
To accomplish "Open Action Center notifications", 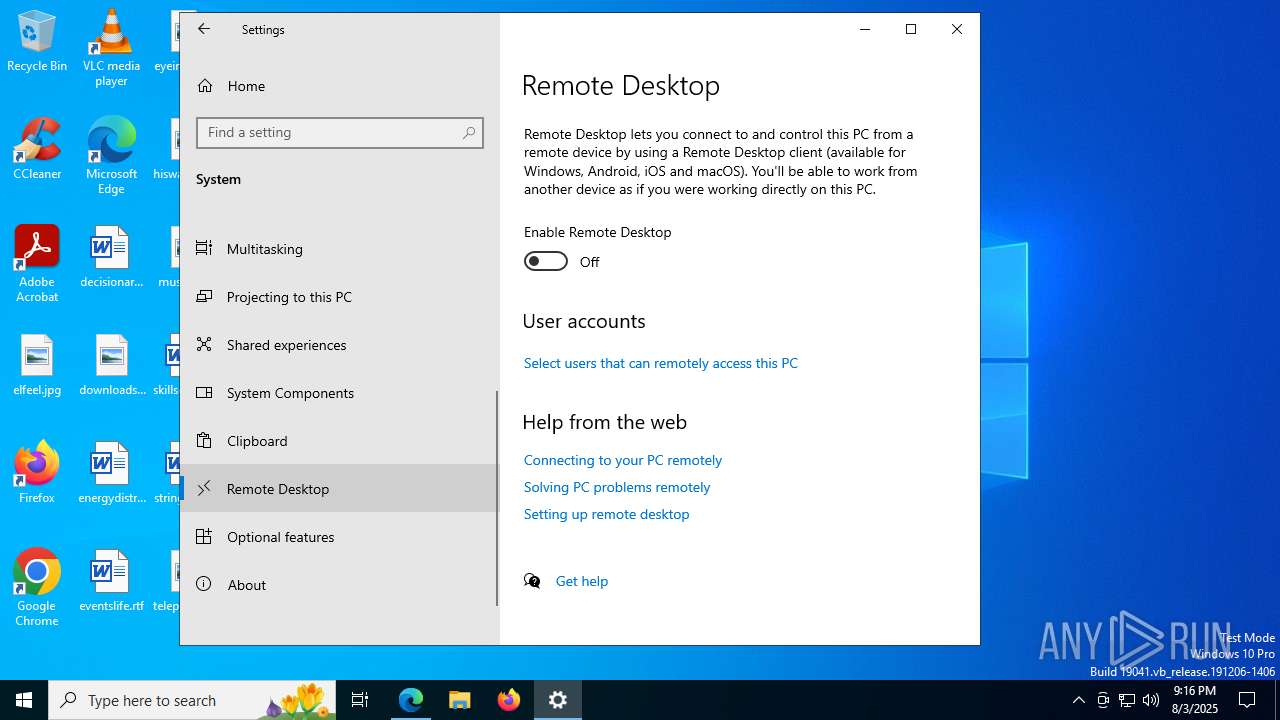I will (x=1247, y=700).
